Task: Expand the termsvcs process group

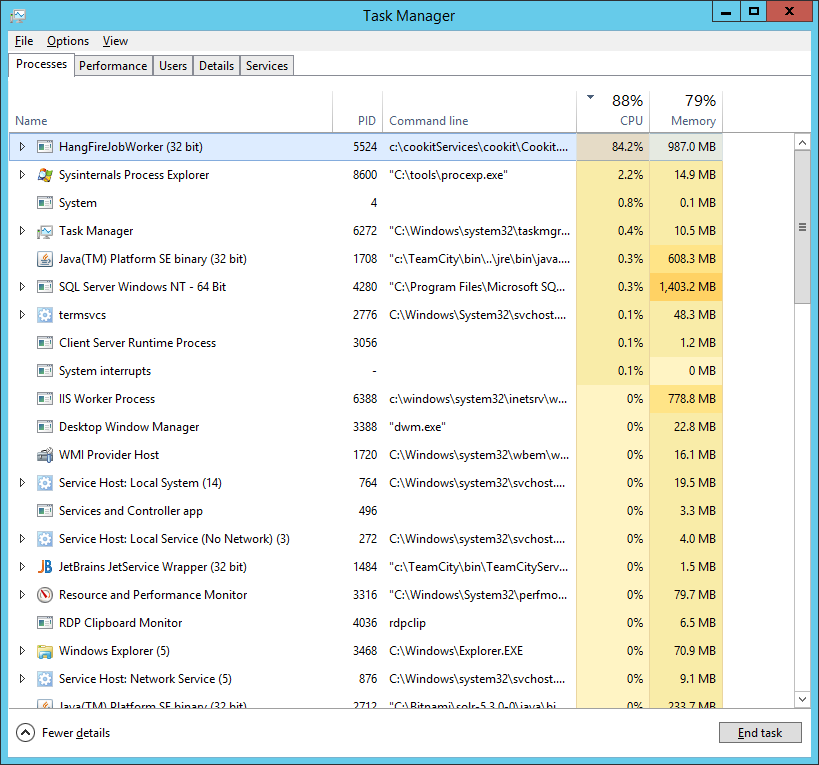Action: point(22,315)
